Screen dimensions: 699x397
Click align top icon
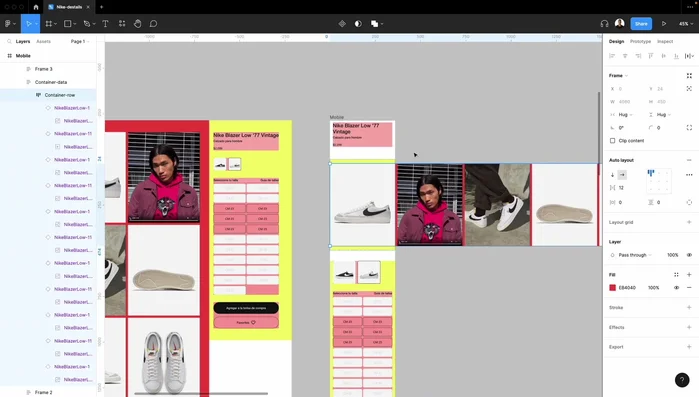[x=651, y=56]
